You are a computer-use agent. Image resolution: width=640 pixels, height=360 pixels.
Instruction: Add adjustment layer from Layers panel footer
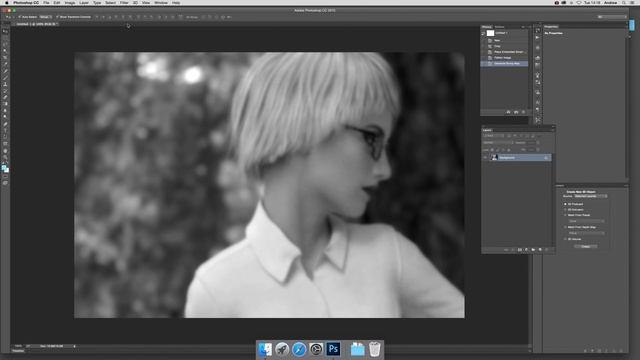527,249
